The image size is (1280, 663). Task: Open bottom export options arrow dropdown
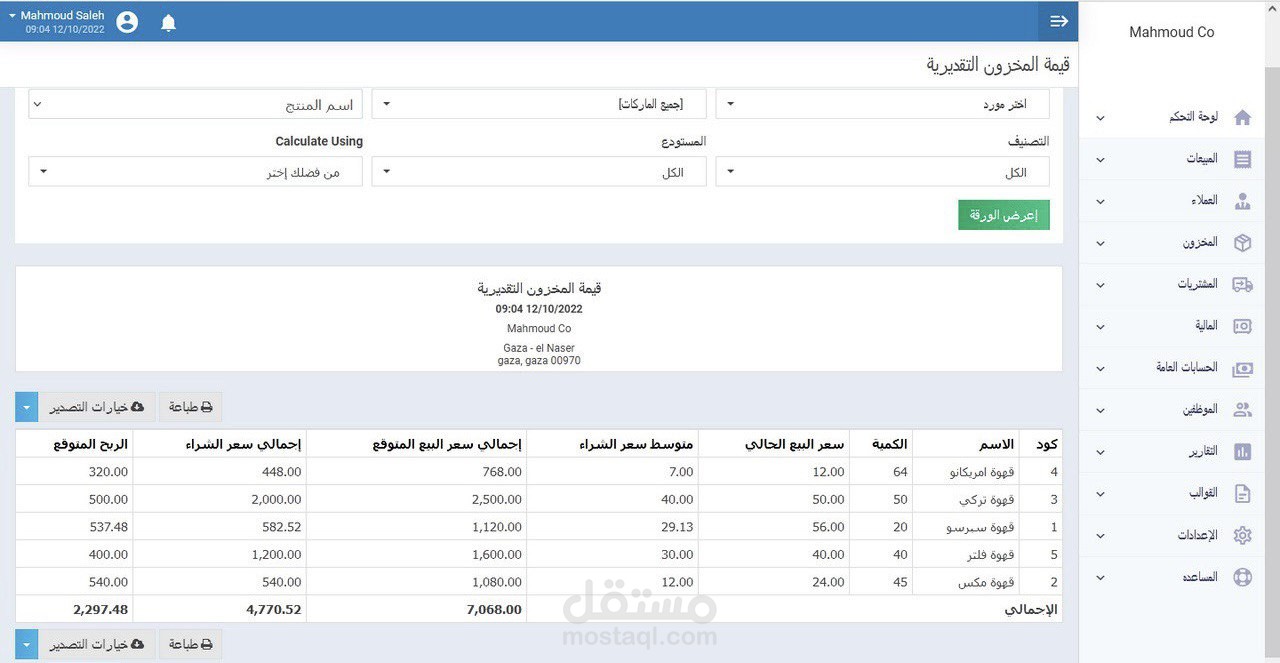[27, 644]
